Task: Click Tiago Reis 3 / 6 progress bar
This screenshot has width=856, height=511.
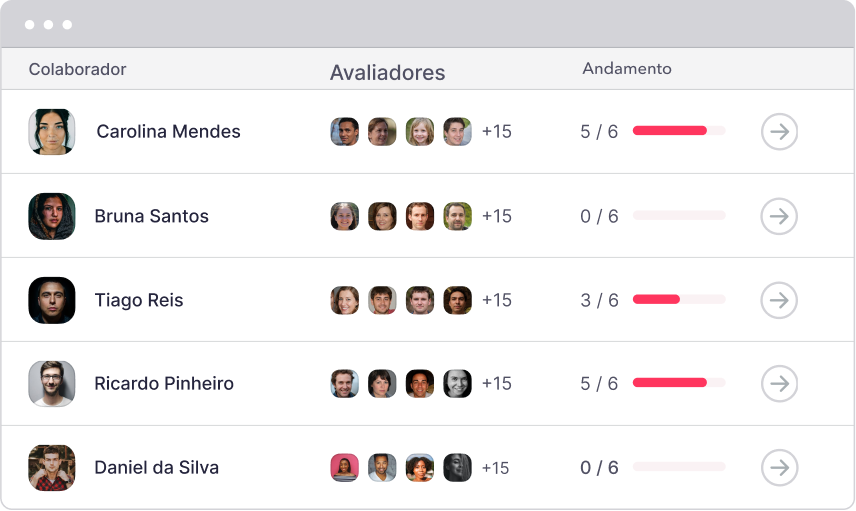Action: (678, 300)
